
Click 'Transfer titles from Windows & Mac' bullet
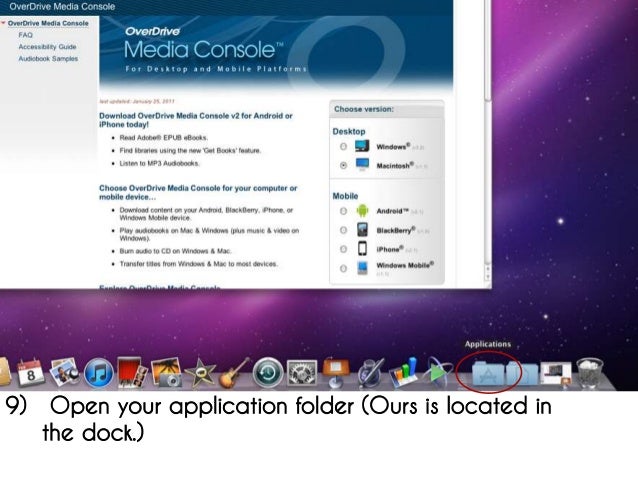(x=199, y=264)
